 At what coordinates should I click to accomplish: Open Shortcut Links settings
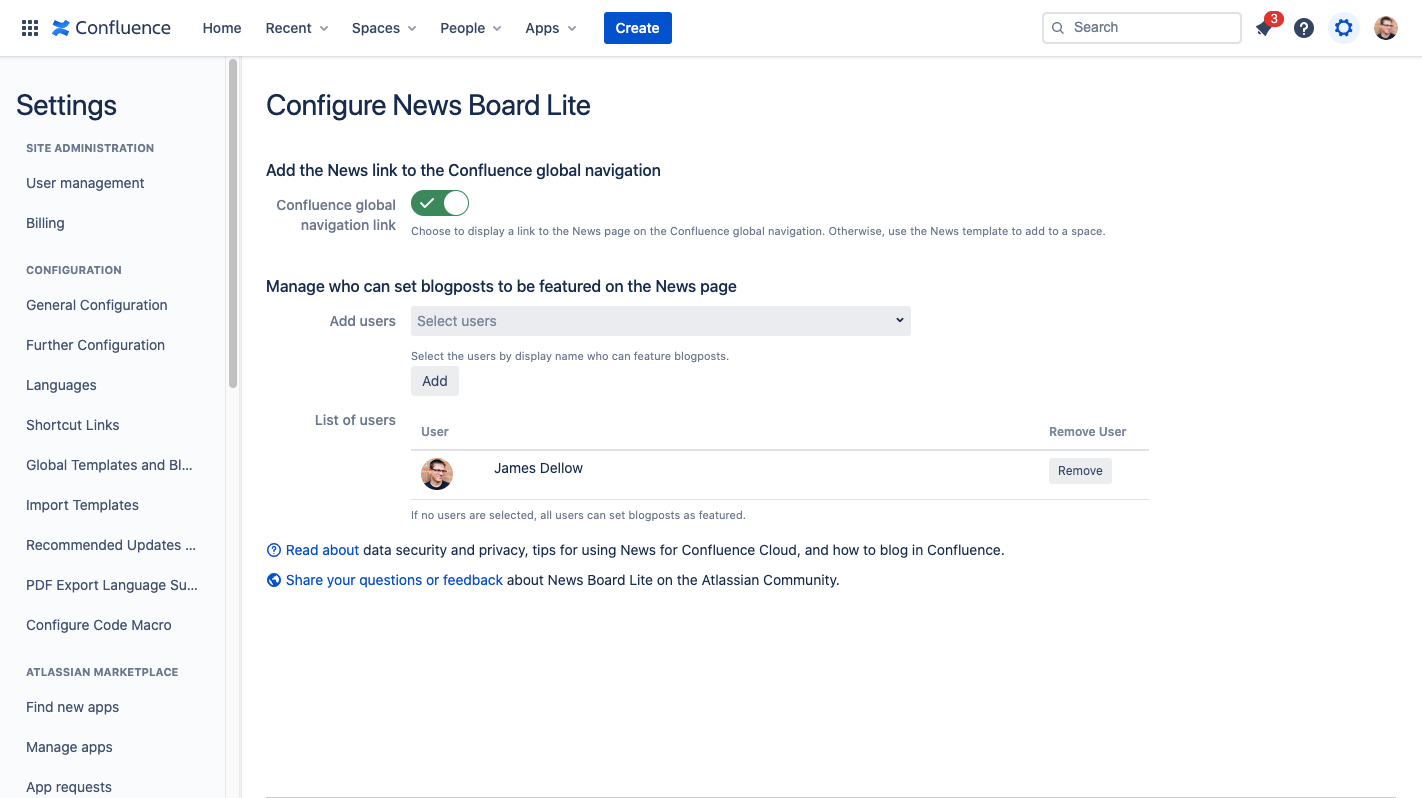click(72, 425)
